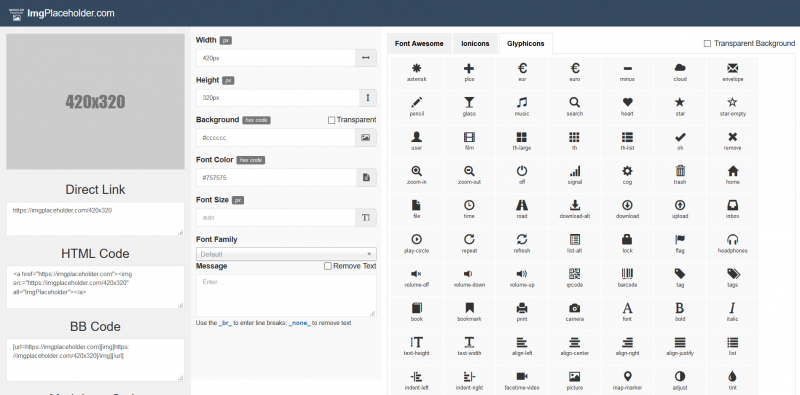The image size is (800, 395).
Task: Choose the trash glyphicon
Action: 680,176
